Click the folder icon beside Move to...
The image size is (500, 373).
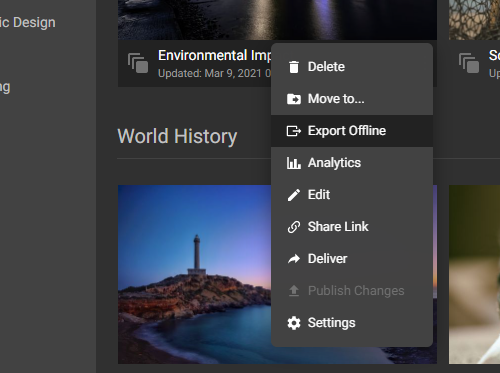294,99
